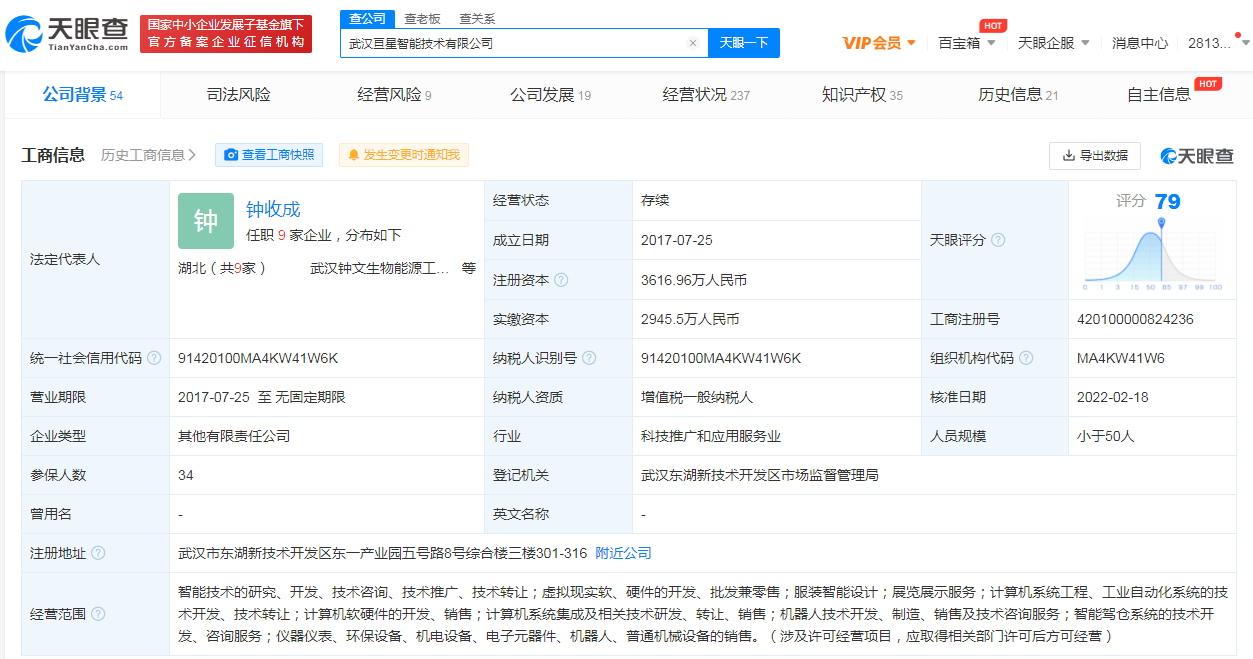
Task: Click the green 钟 avatar tile
Action: pos(206,221)
